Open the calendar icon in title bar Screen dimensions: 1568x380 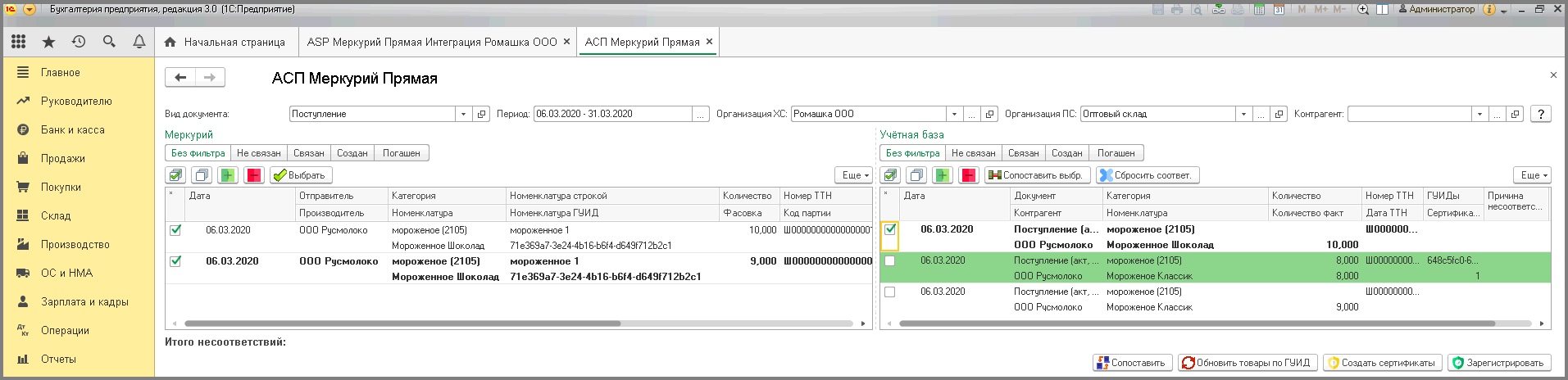1279,9
